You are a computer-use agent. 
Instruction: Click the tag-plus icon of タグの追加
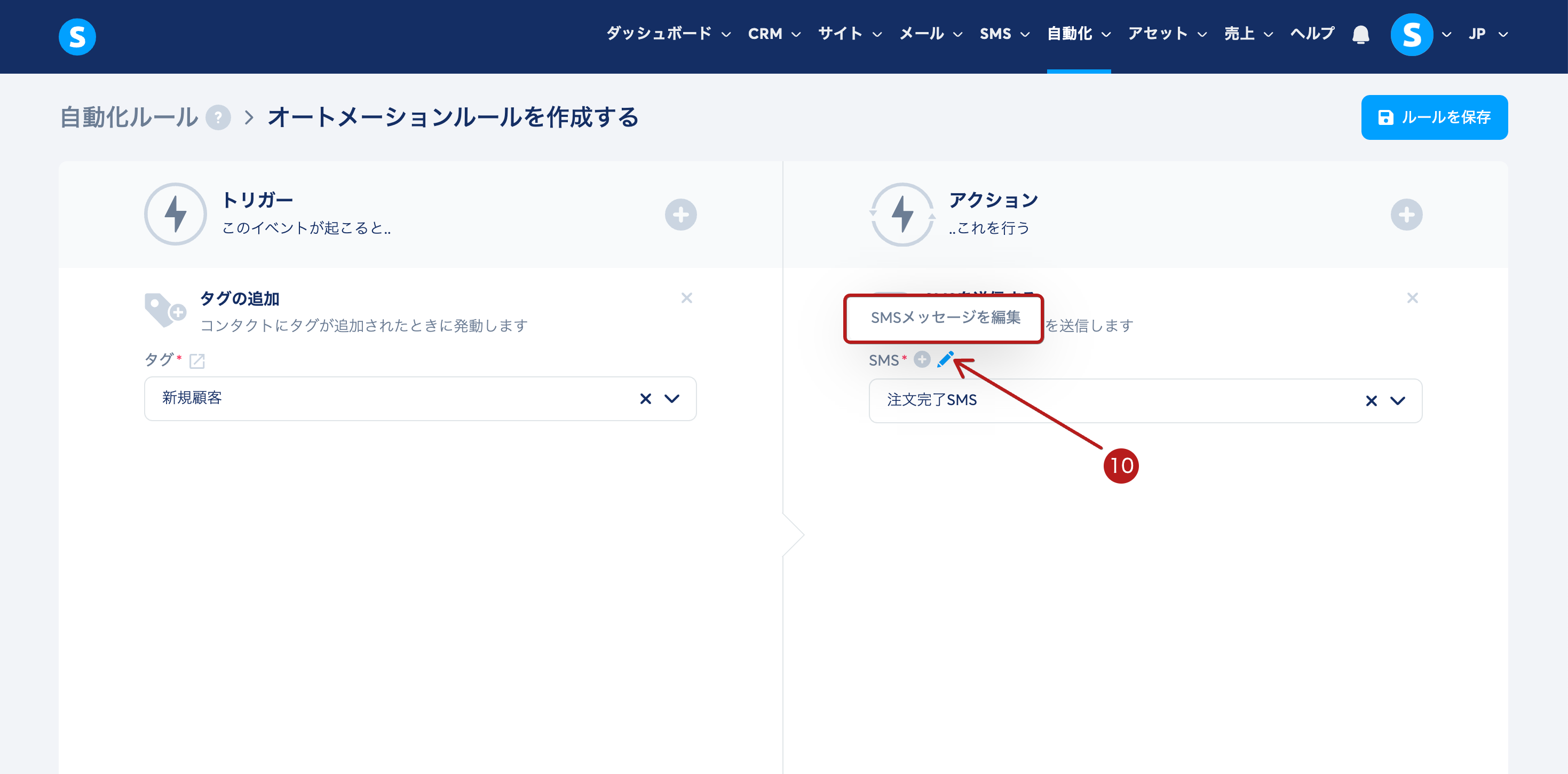click(165, 311)
